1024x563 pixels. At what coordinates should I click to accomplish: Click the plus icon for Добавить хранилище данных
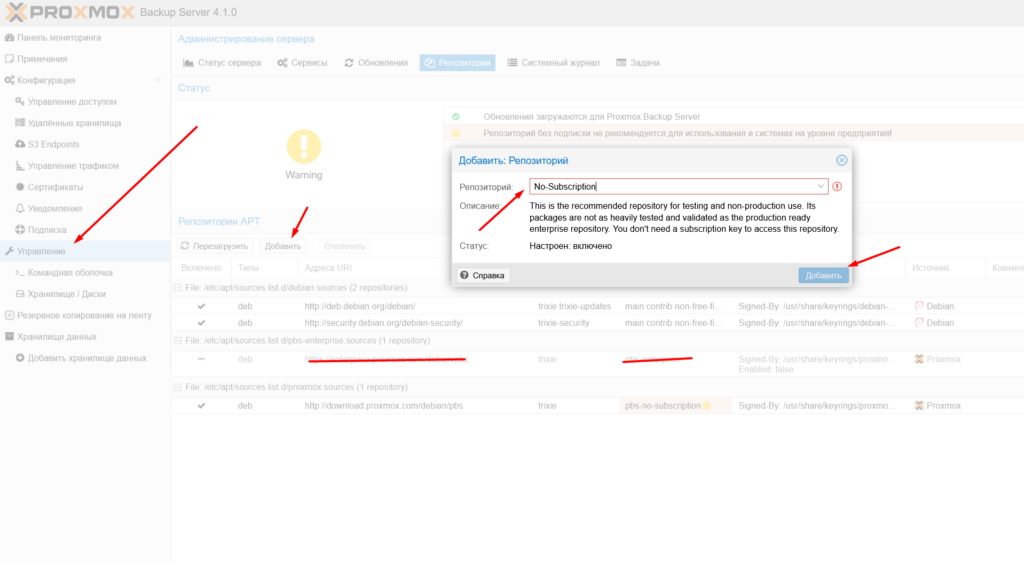pos(20,358)
